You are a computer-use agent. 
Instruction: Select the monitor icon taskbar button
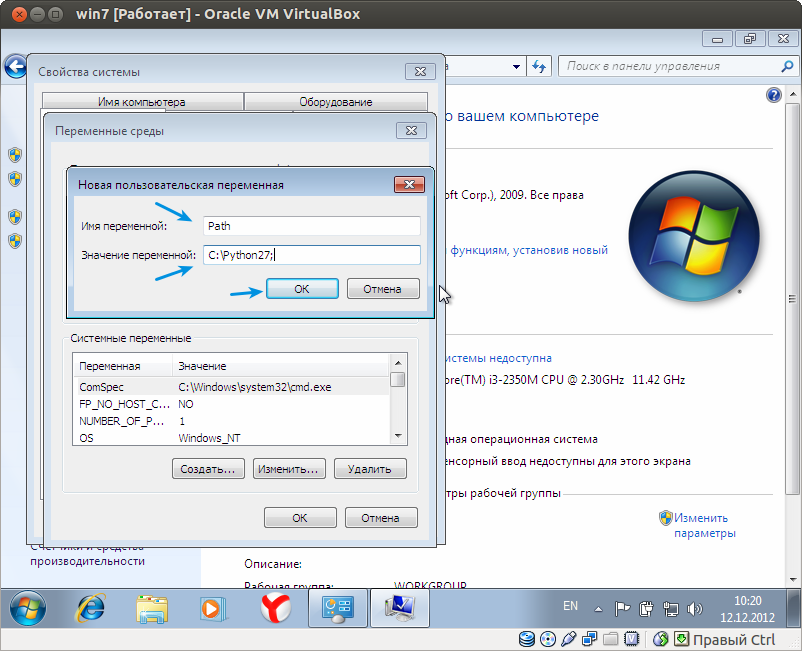coord(399,608)
